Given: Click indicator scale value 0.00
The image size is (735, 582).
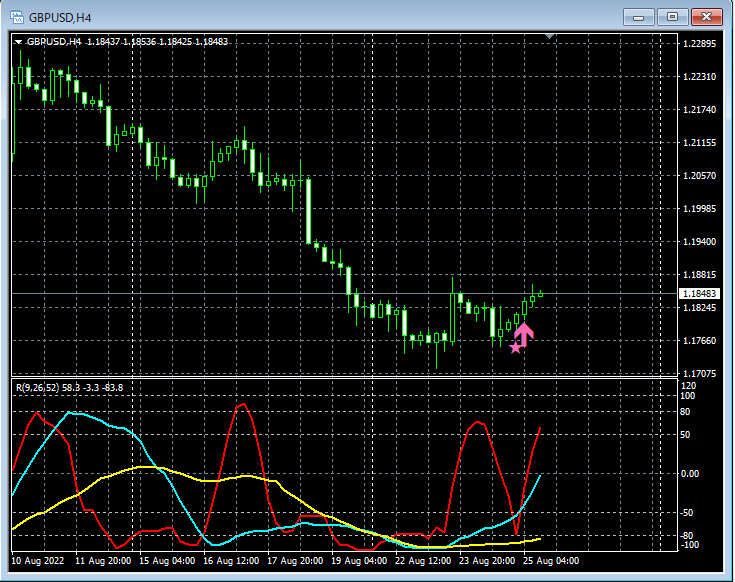Looking at the screenshot, I should 690,474.
